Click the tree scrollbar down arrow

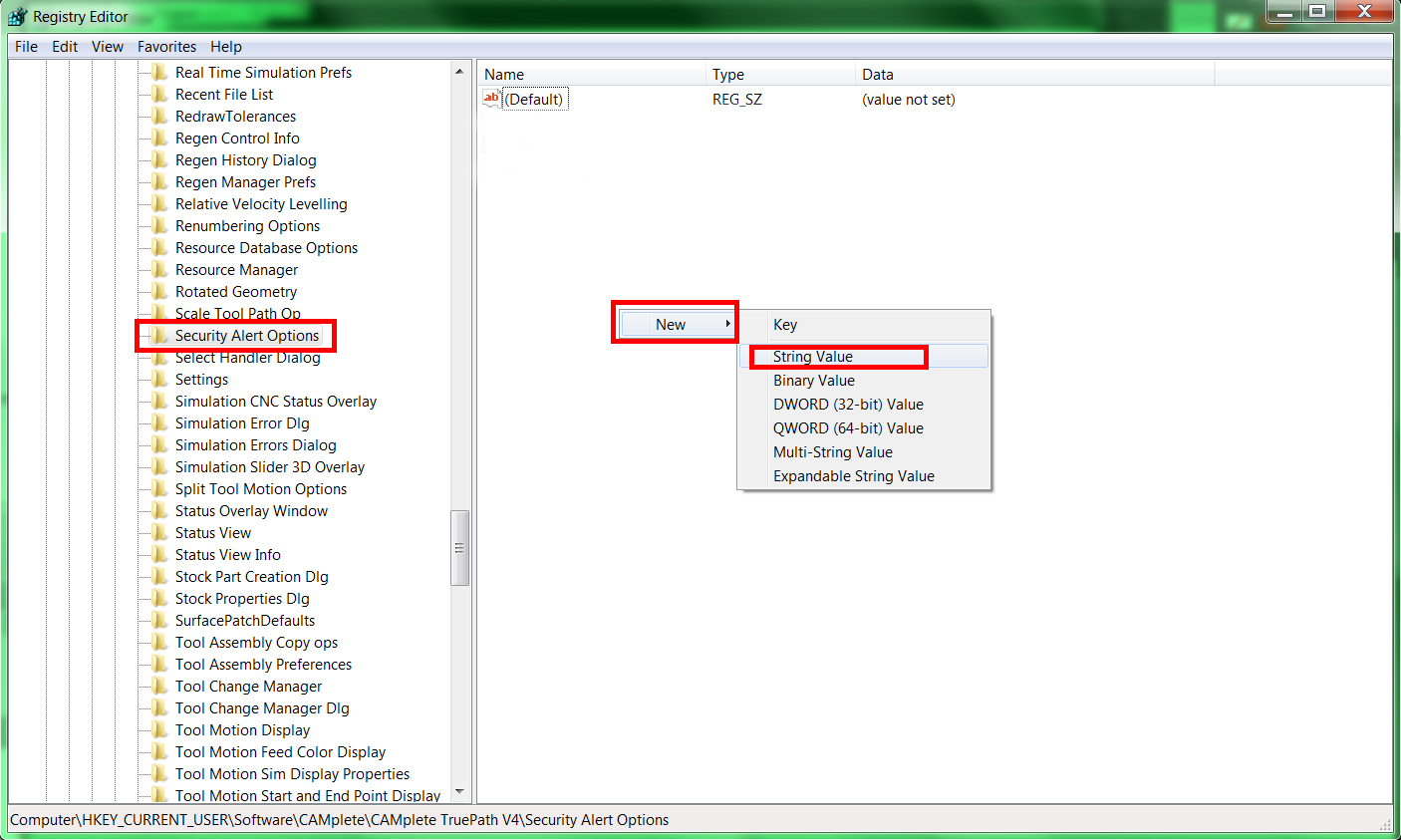[459, 792]
